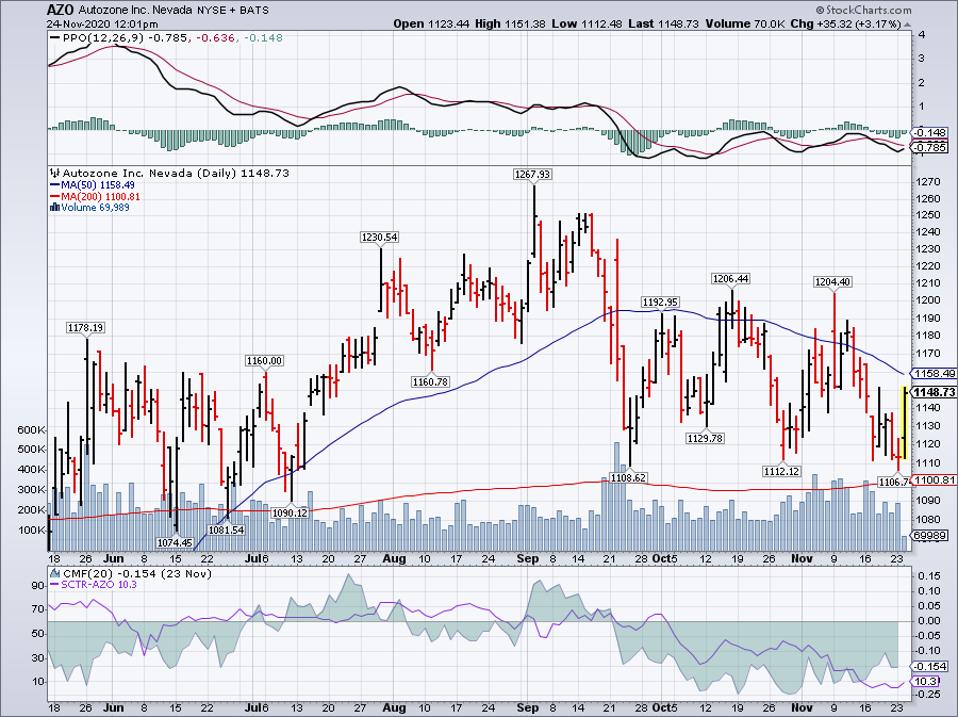
Task: Click the 1160.00 high price label
Action: (264, 361)
